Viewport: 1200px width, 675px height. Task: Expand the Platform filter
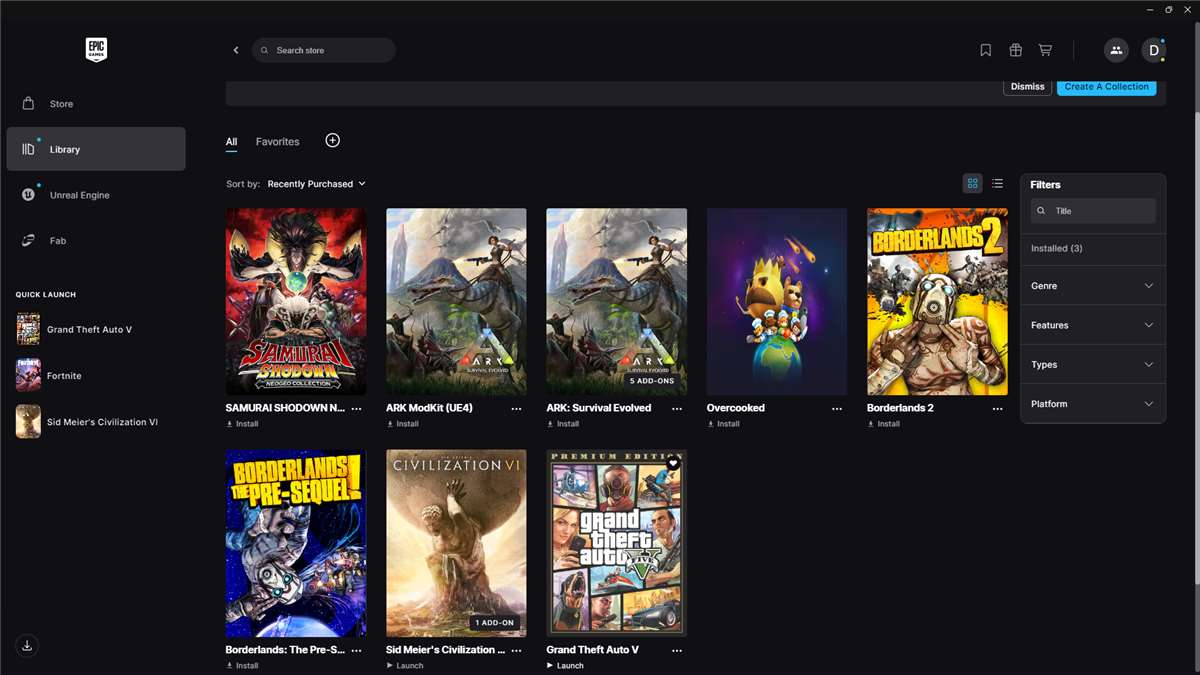(x=1093, y=404)
